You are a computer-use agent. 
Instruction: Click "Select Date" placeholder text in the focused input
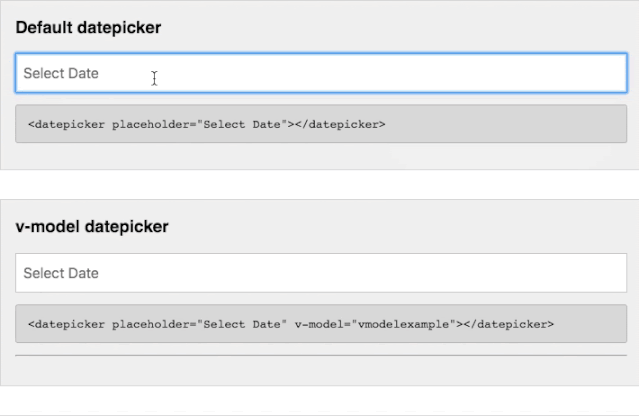tap(61, 73)
